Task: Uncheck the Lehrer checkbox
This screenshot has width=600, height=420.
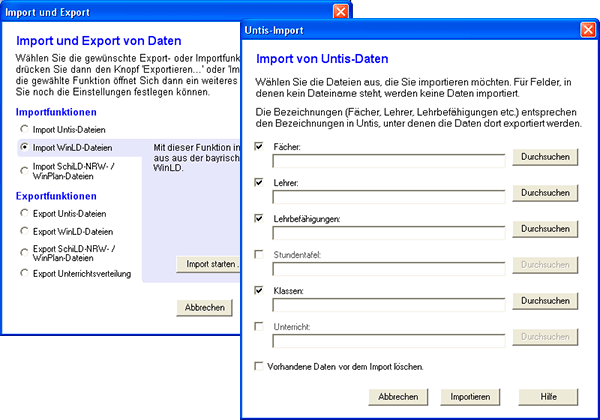Action: click(259, 182)
